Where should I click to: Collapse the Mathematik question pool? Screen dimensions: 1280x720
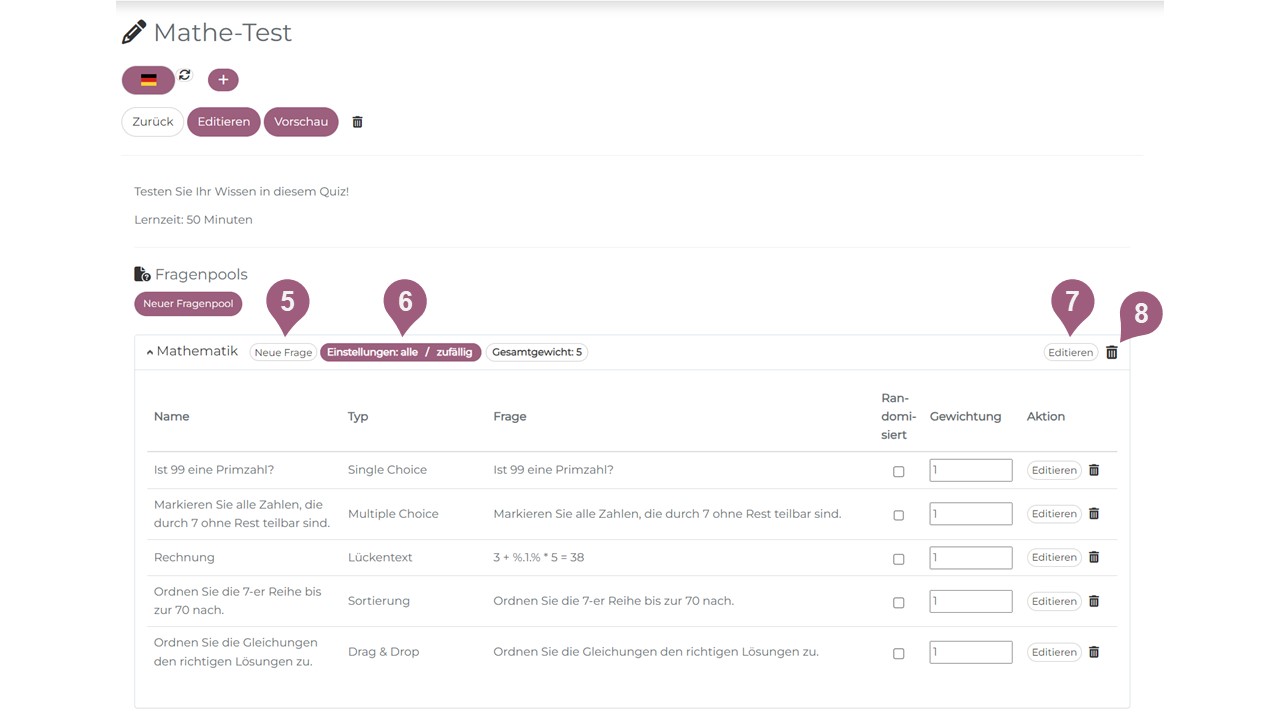(150, 352)
